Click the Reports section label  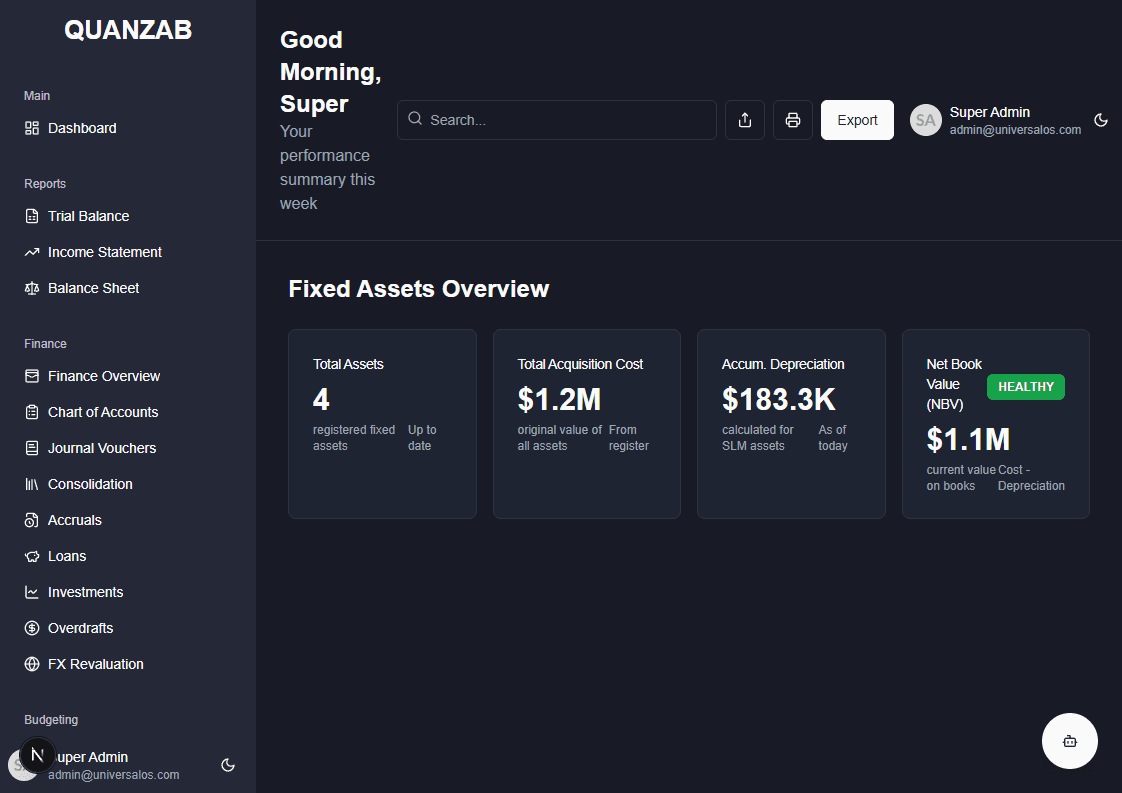point(45,184)
